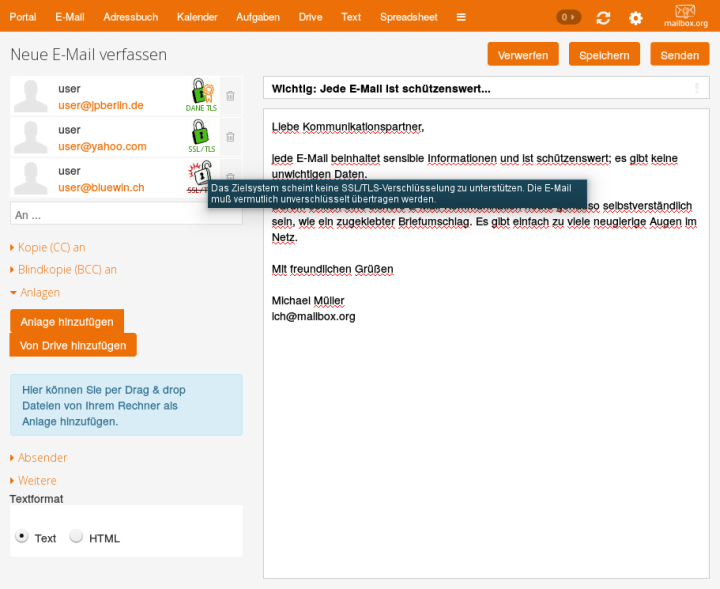This screenshot has height=589, width=720.
Task: Delete user@yahoo.com recipient via trash icon
Action: coord(230,137)
